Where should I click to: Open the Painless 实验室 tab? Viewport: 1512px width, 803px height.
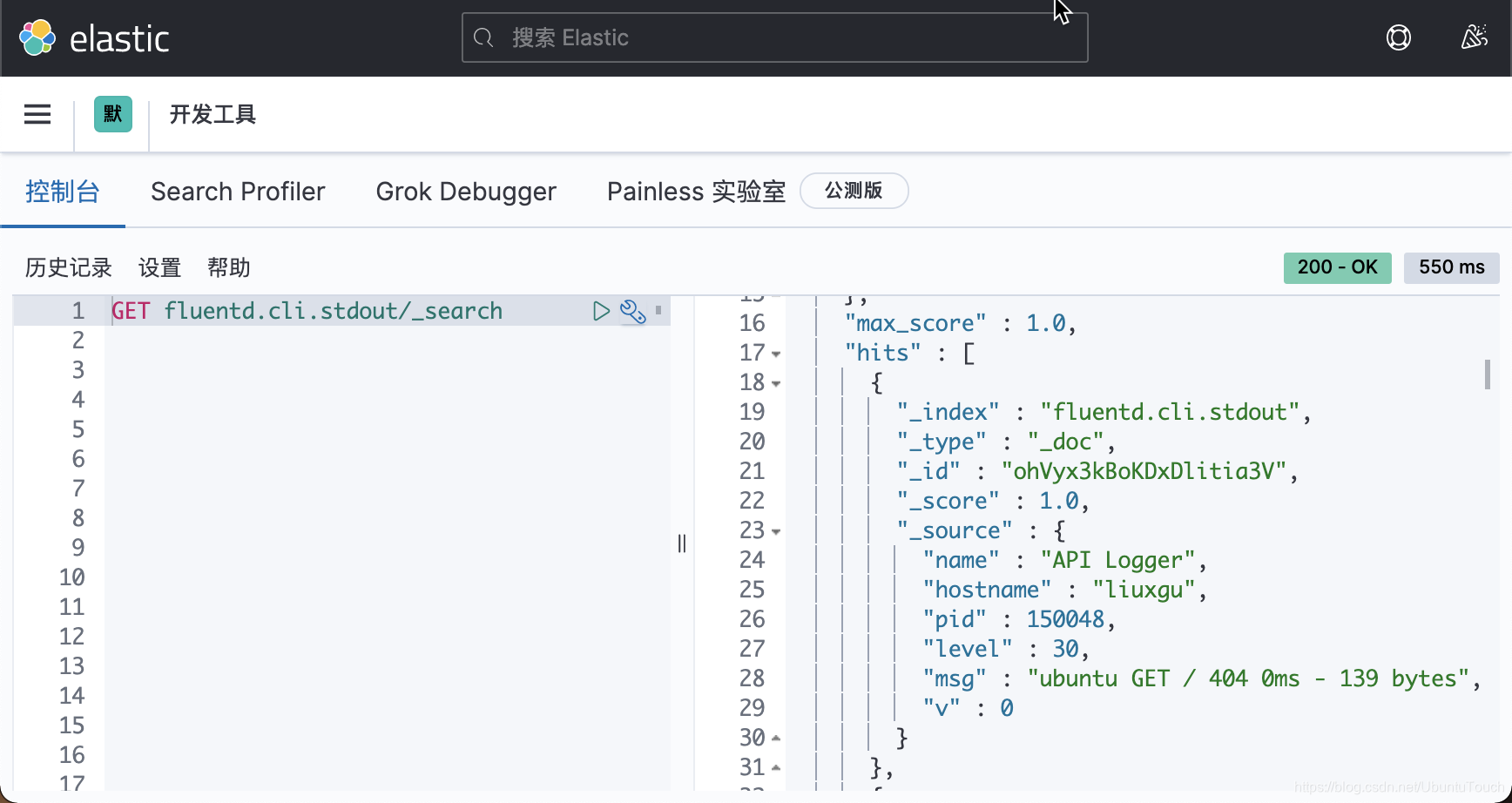click(x=696, y=192)
